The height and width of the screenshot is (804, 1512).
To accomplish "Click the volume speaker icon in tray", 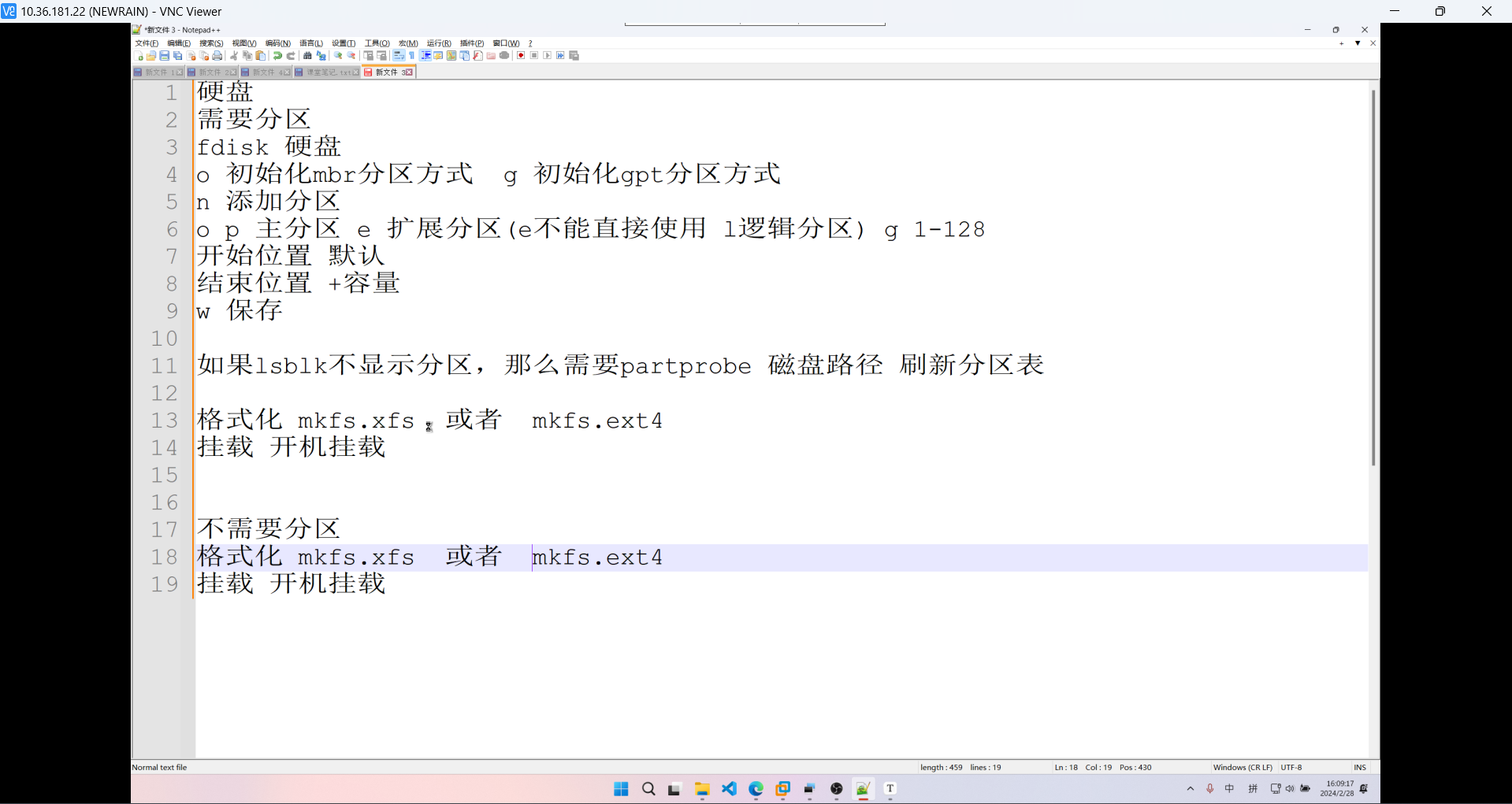I will 1290,788.
